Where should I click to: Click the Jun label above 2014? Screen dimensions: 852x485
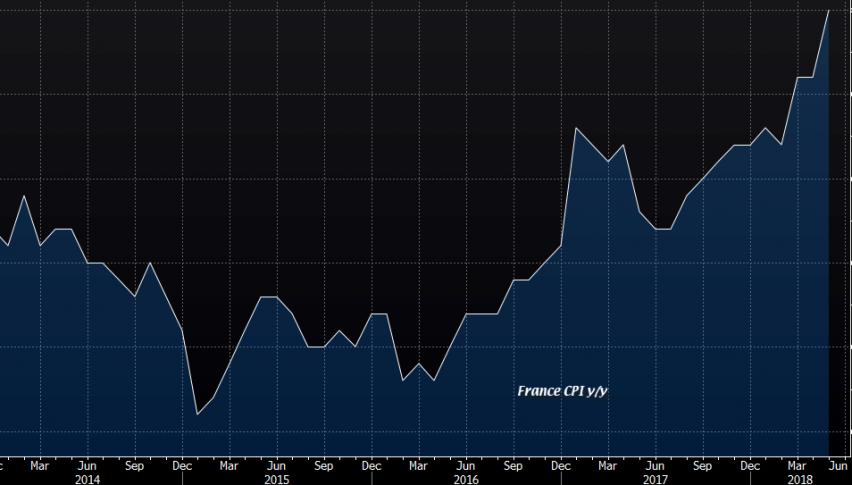pos(87,466)
